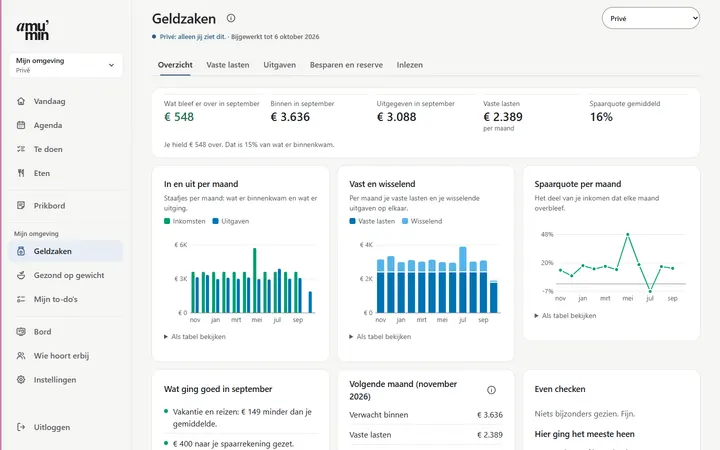Click the '€ 3.088' Uitgegeven in september value

397,117
